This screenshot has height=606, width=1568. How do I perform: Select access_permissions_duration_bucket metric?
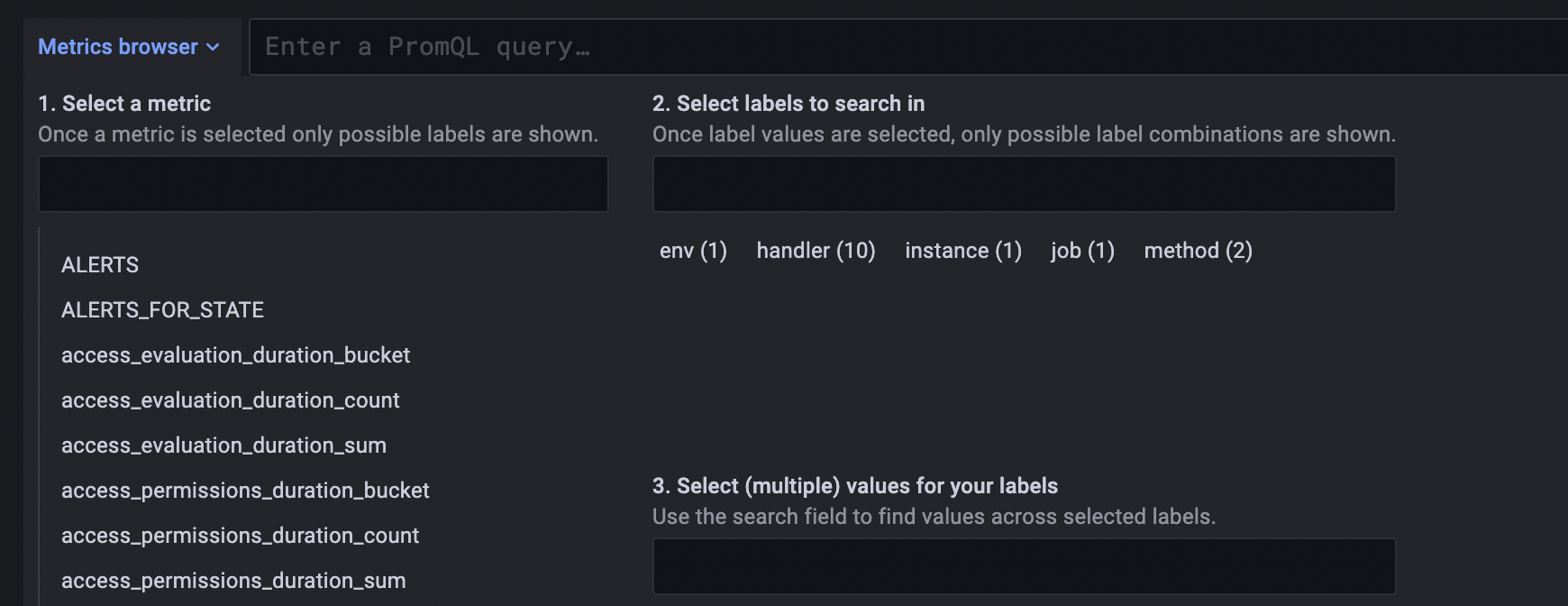245,490
